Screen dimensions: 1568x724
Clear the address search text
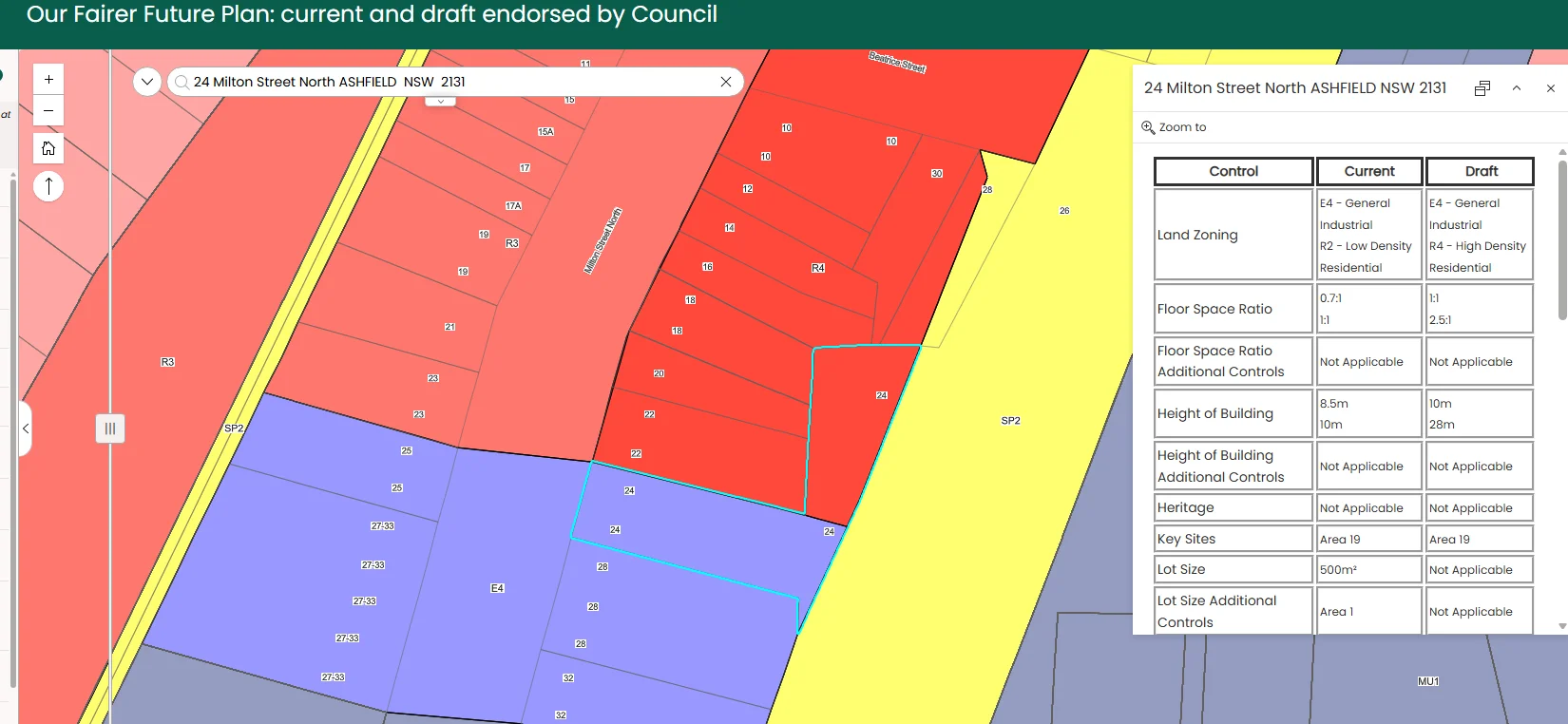click(726, 82)
